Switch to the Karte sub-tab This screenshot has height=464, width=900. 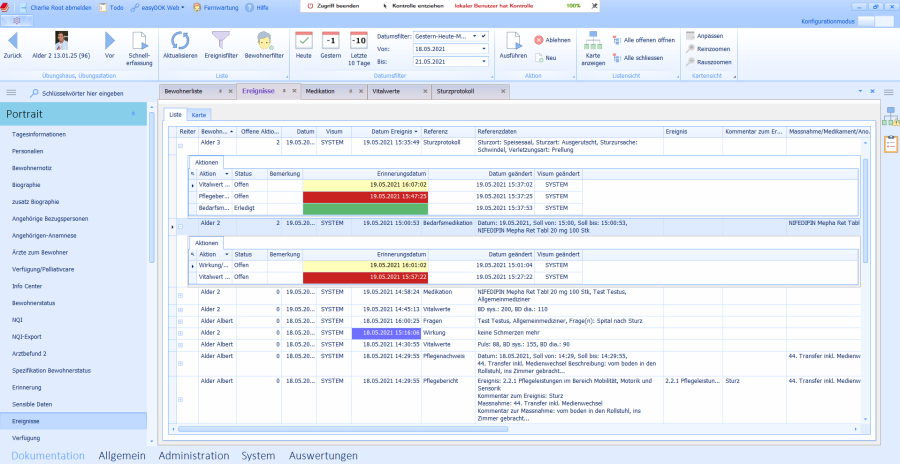[200, 115]
